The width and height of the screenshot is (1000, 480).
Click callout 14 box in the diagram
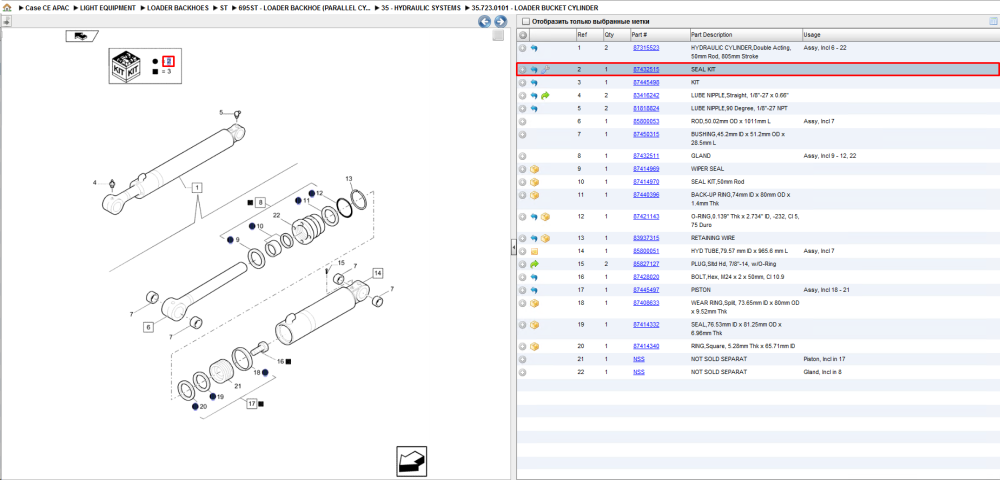[378, 273]
